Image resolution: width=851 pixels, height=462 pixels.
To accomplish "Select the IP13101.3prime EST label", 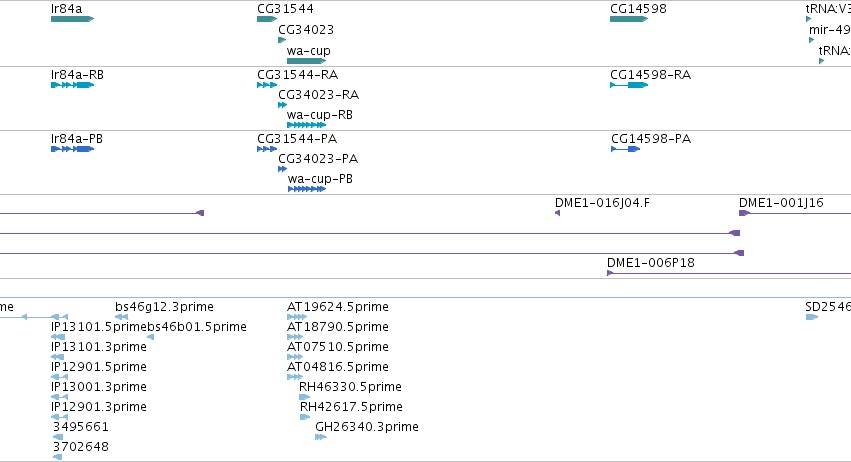I will pos(99,346).
